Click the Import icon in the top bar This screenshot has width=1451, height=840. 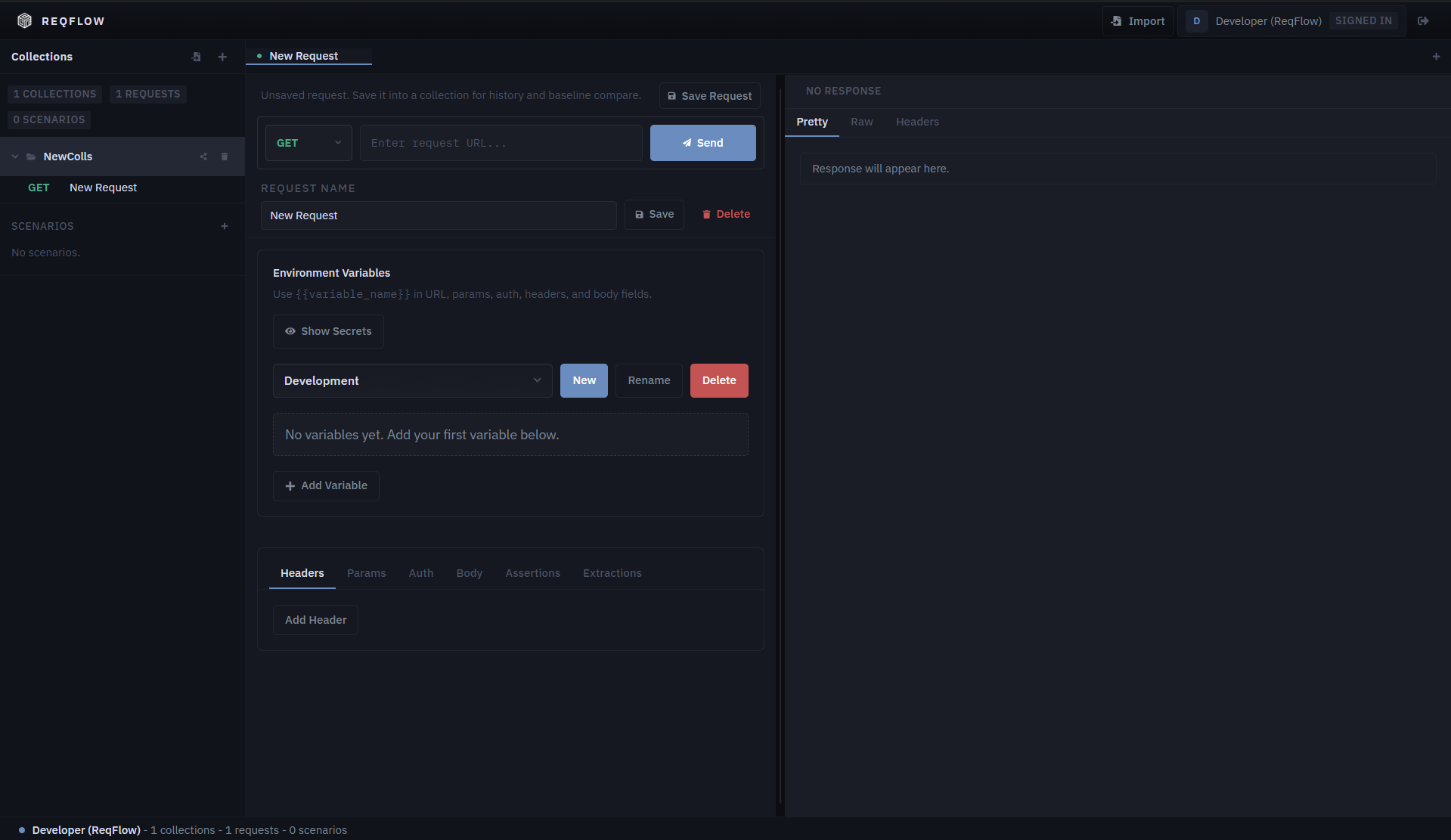(x=1117, y=21)
